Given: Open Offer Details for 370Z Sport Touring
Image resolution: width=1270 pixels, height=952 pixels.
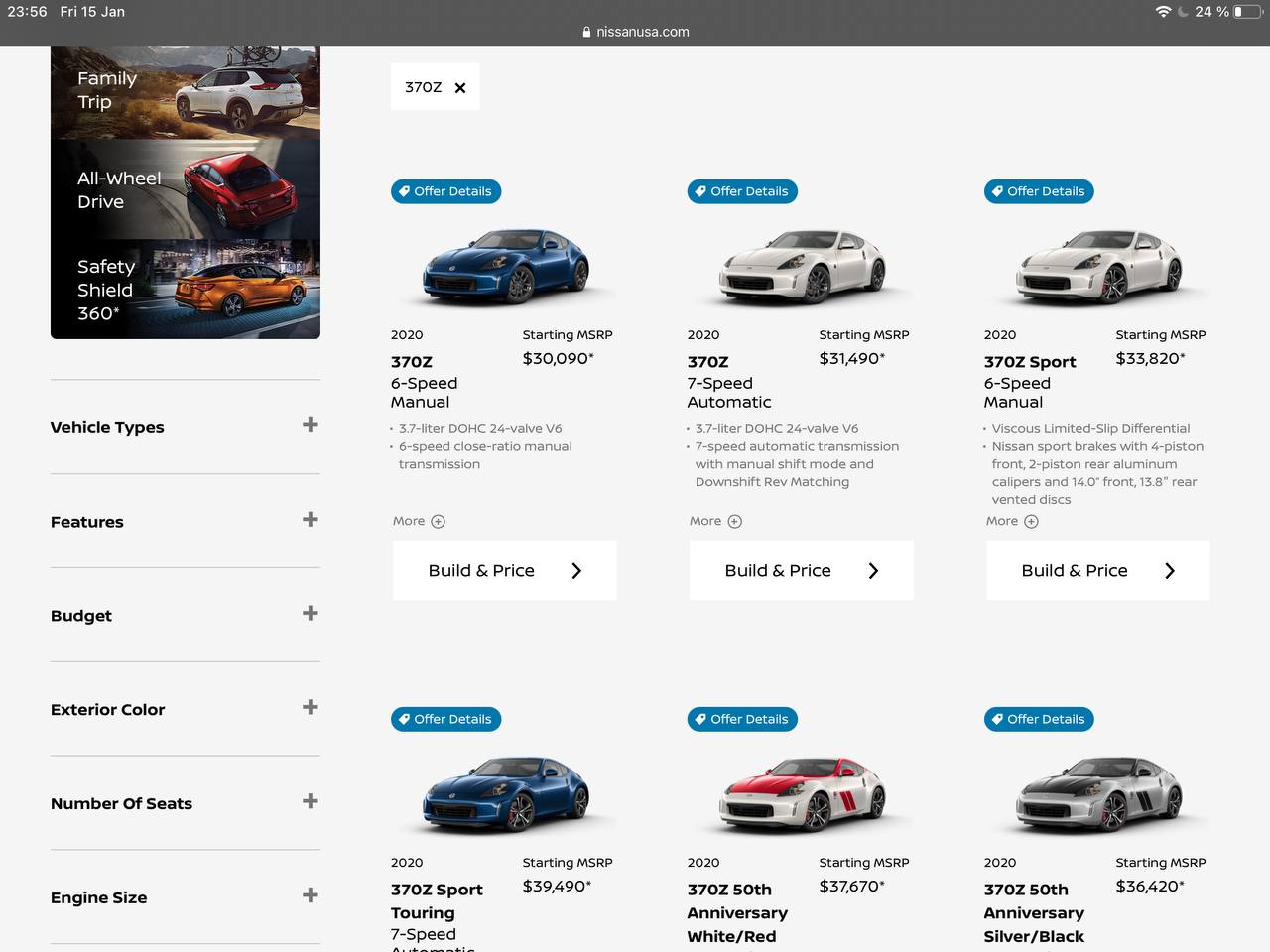Looking at the screenshot, I should (445, 719).
